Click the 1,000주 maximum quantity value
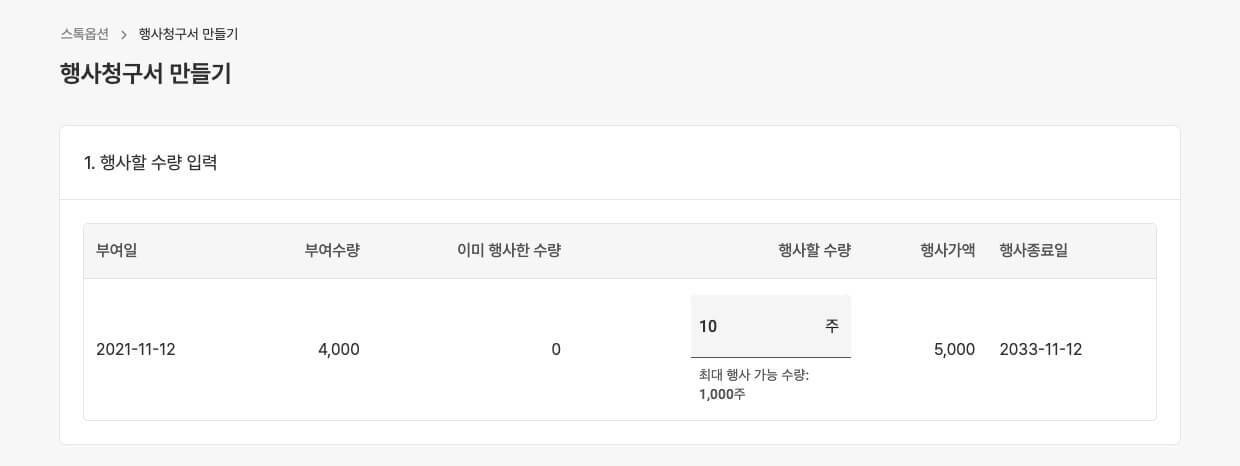The height and width of the screenshot is (466, 1240). point(722,394)
